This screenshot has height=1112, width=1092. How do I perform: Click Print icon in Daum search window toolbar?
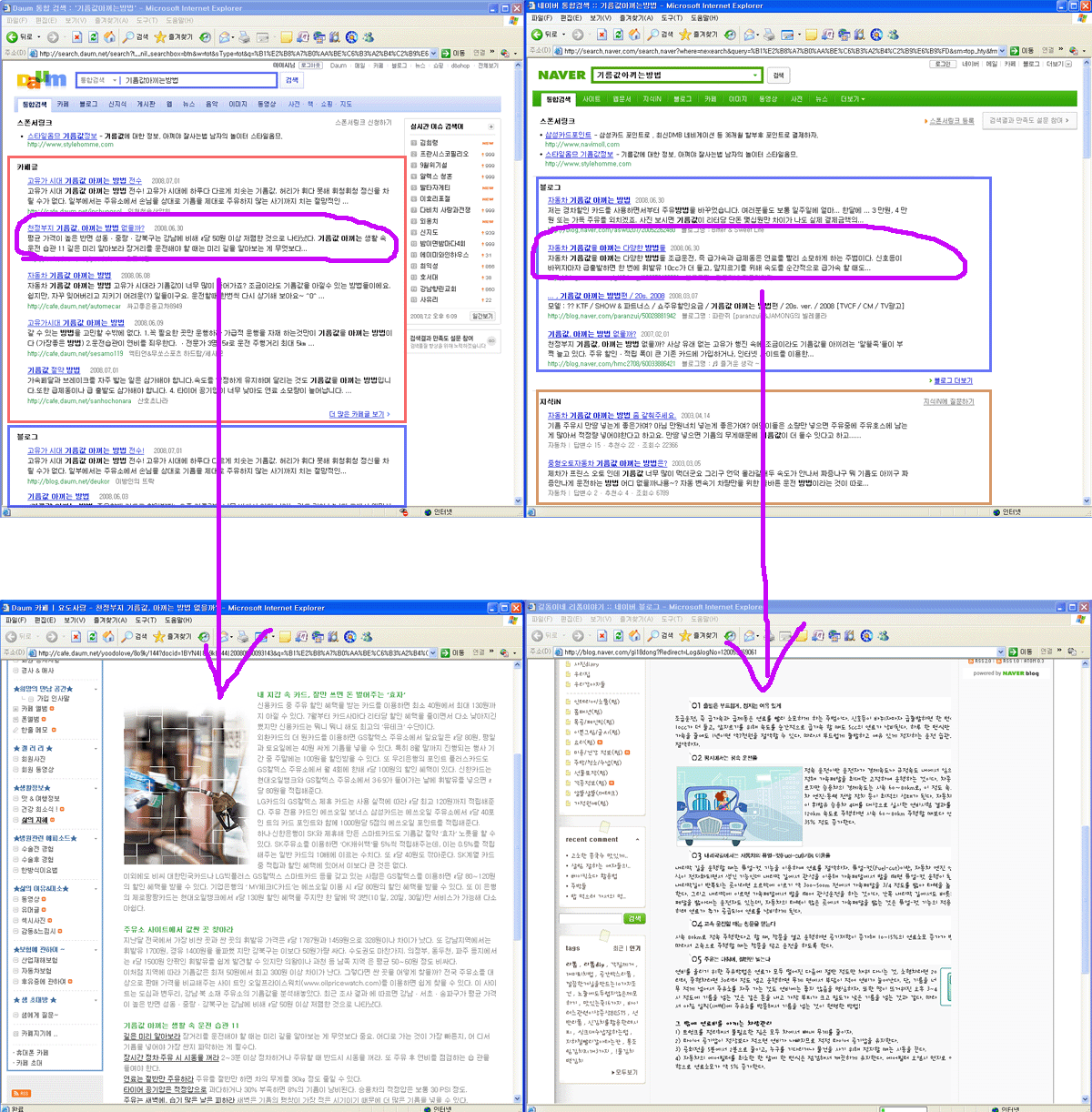coord(244,37)
